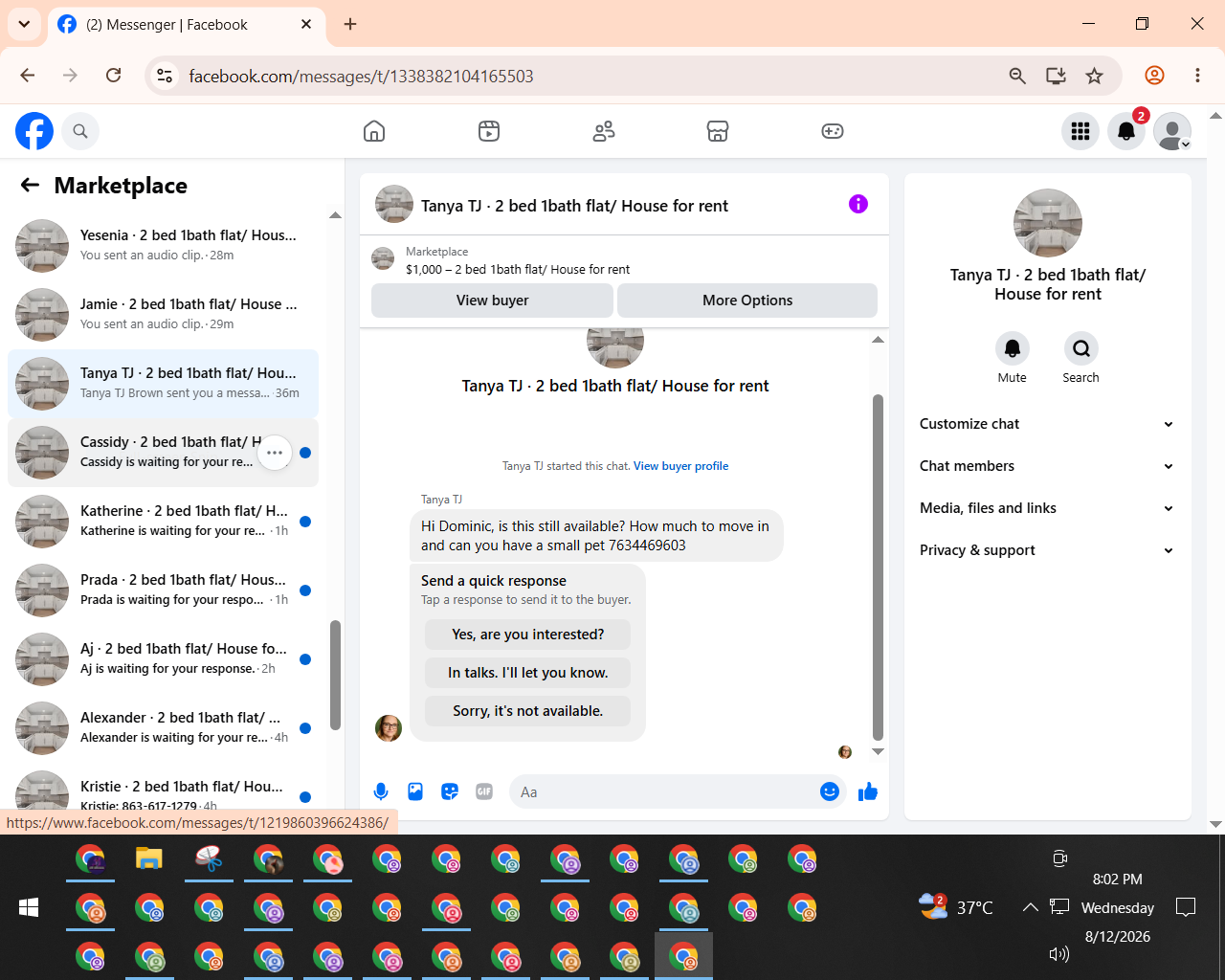Image resolution: width=1225 pixels, height=980 pixels.
Task: Click the conversation list scrollbar
Action: pos(335,675)
